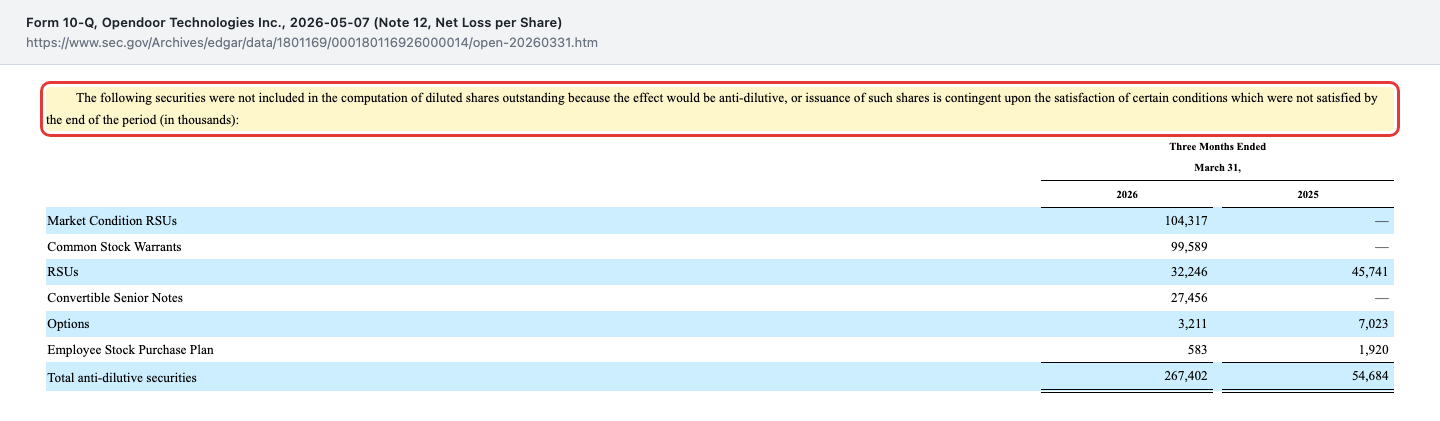Select the Employee Stock Purchase Plan label
This screenshot has width=1440, height=421.
130,350
